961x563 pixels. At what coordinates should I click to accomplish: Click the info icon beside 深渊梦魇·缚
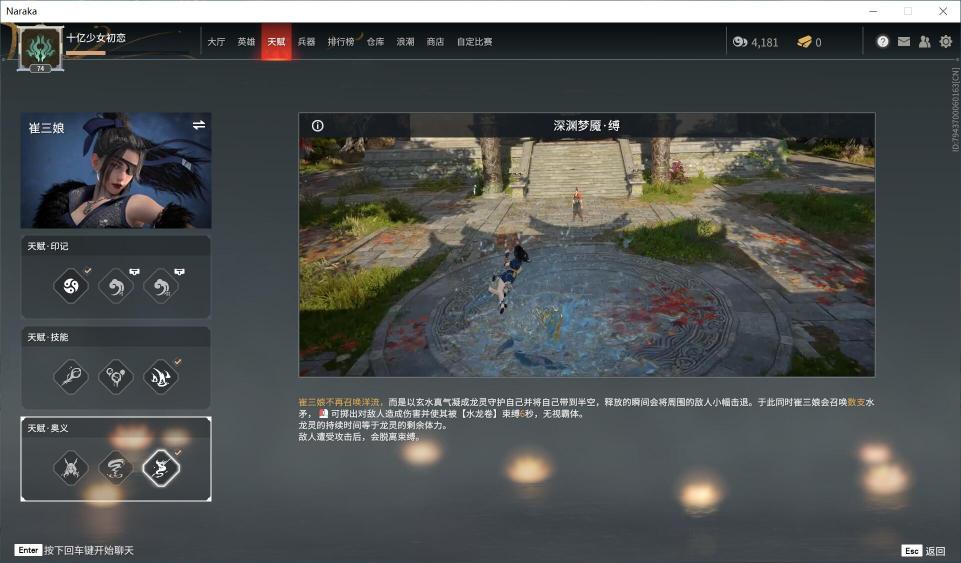tap(317, 126)
